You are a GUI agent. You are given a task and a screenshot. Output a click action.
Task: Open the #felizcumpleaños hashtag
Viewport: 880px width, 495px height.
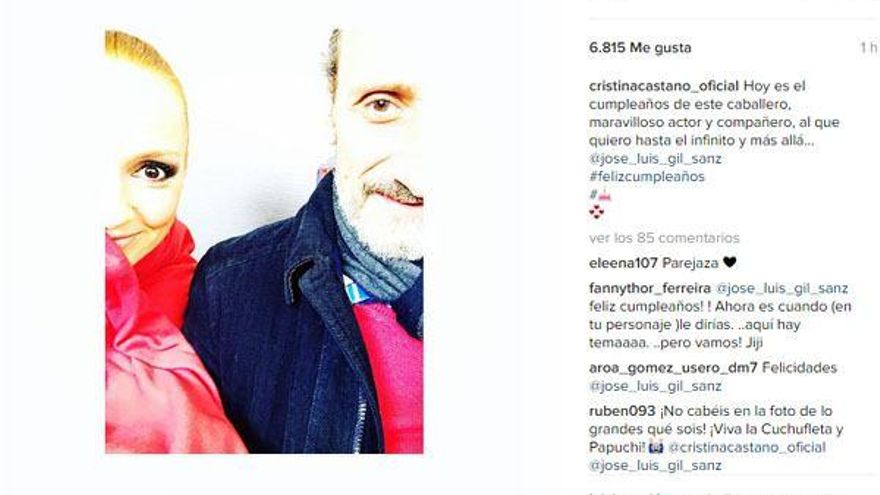pos(647,177)
